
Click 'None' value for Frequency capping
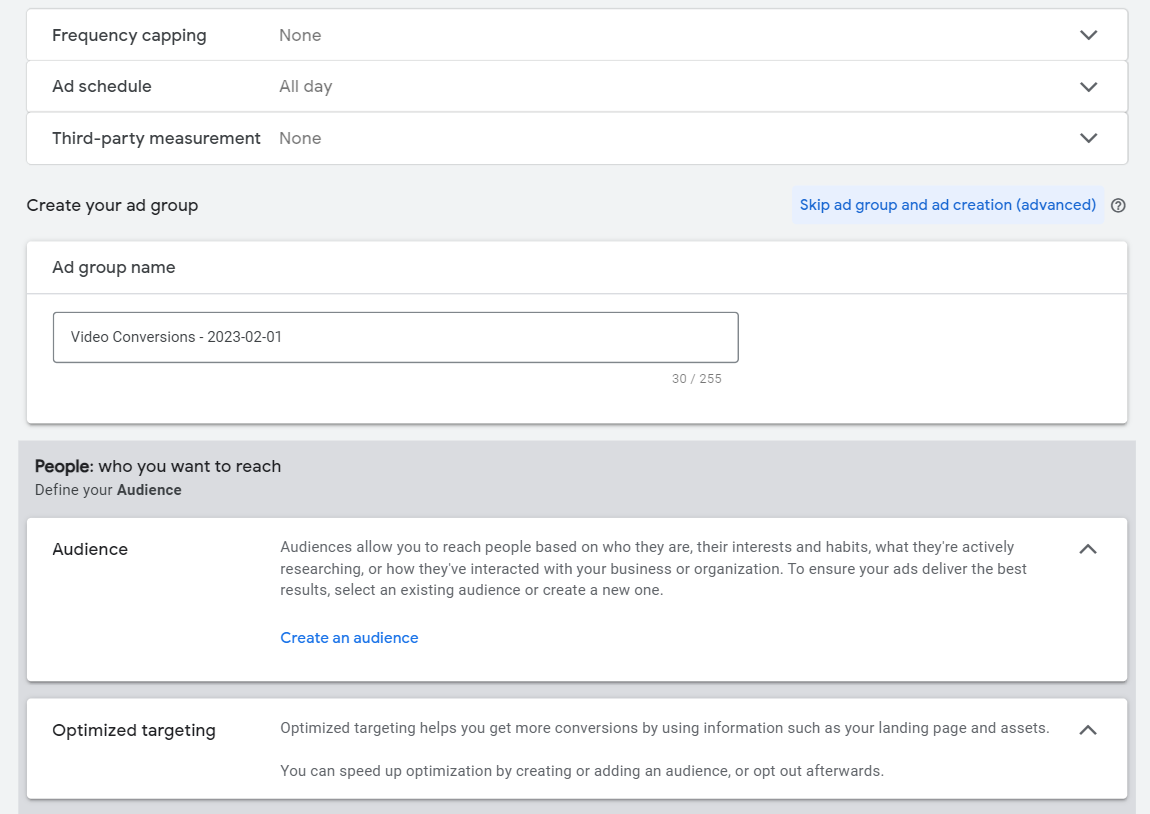point(300,35)
